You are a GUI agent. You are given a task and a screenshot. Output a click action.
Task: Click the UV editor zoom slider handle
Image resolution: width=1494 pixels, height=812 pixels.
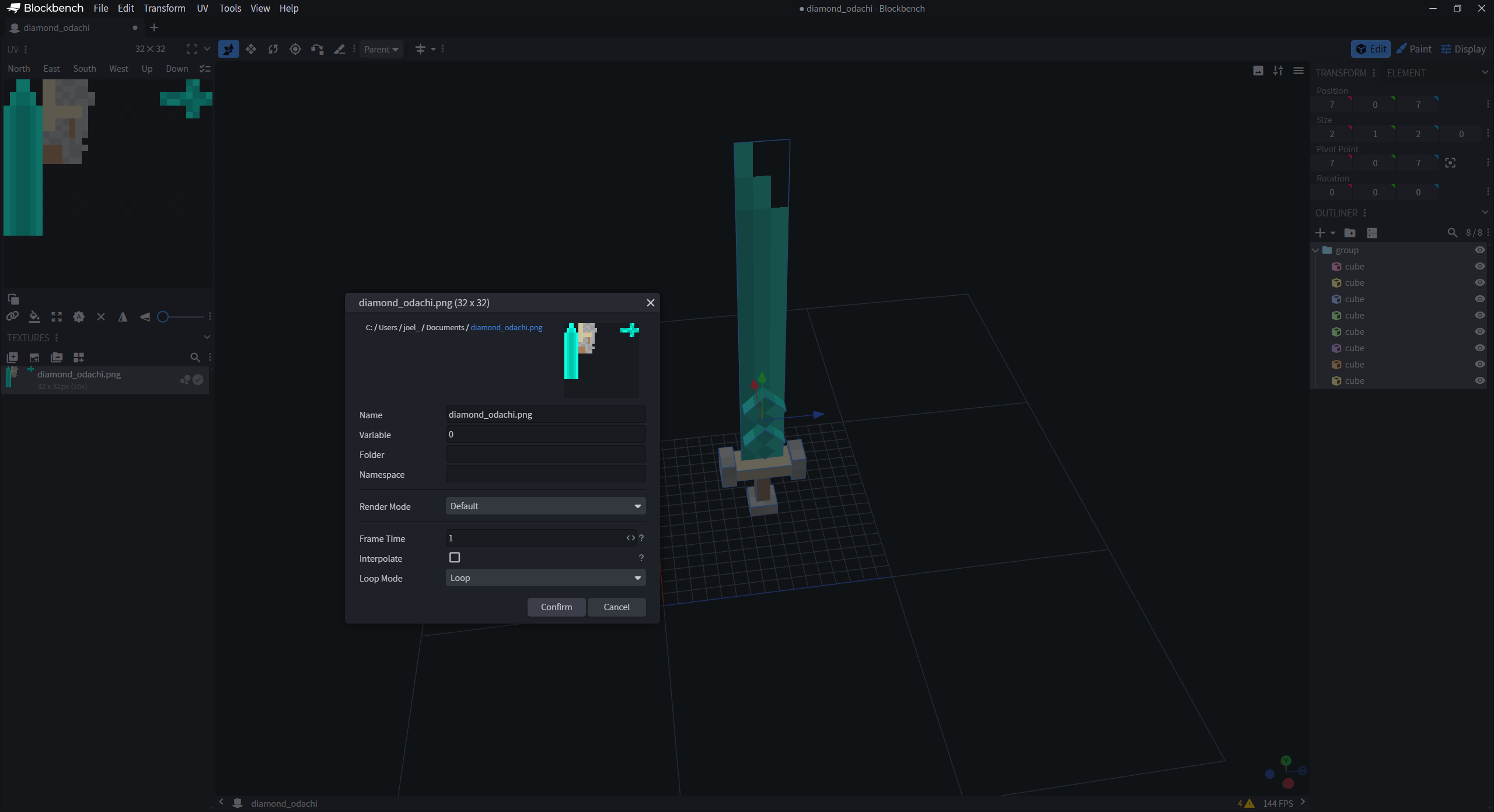163,317
